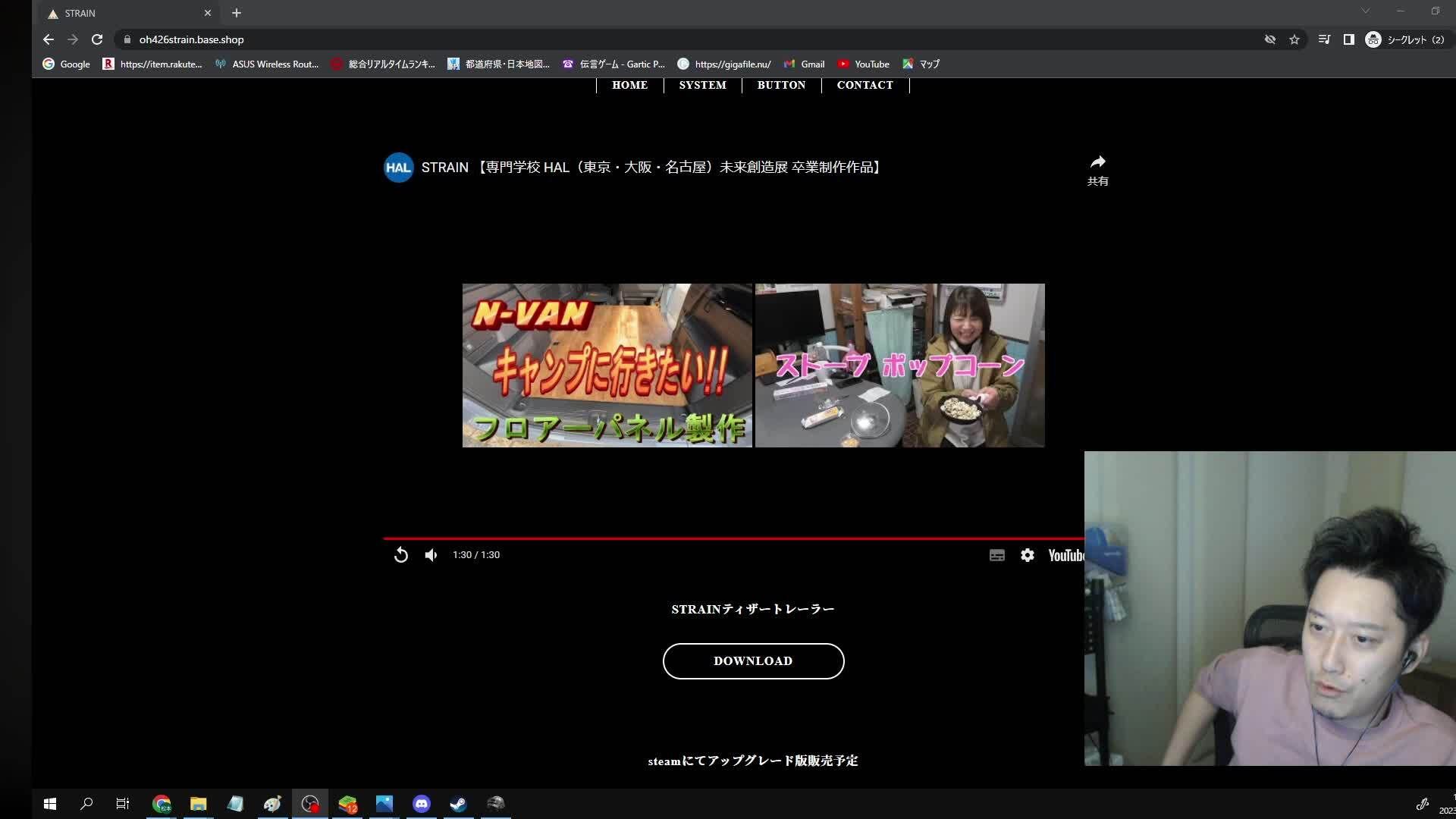Click the 共有 share link above the video
Viewport: 1456px width, 819px height.
(1098, 171)
